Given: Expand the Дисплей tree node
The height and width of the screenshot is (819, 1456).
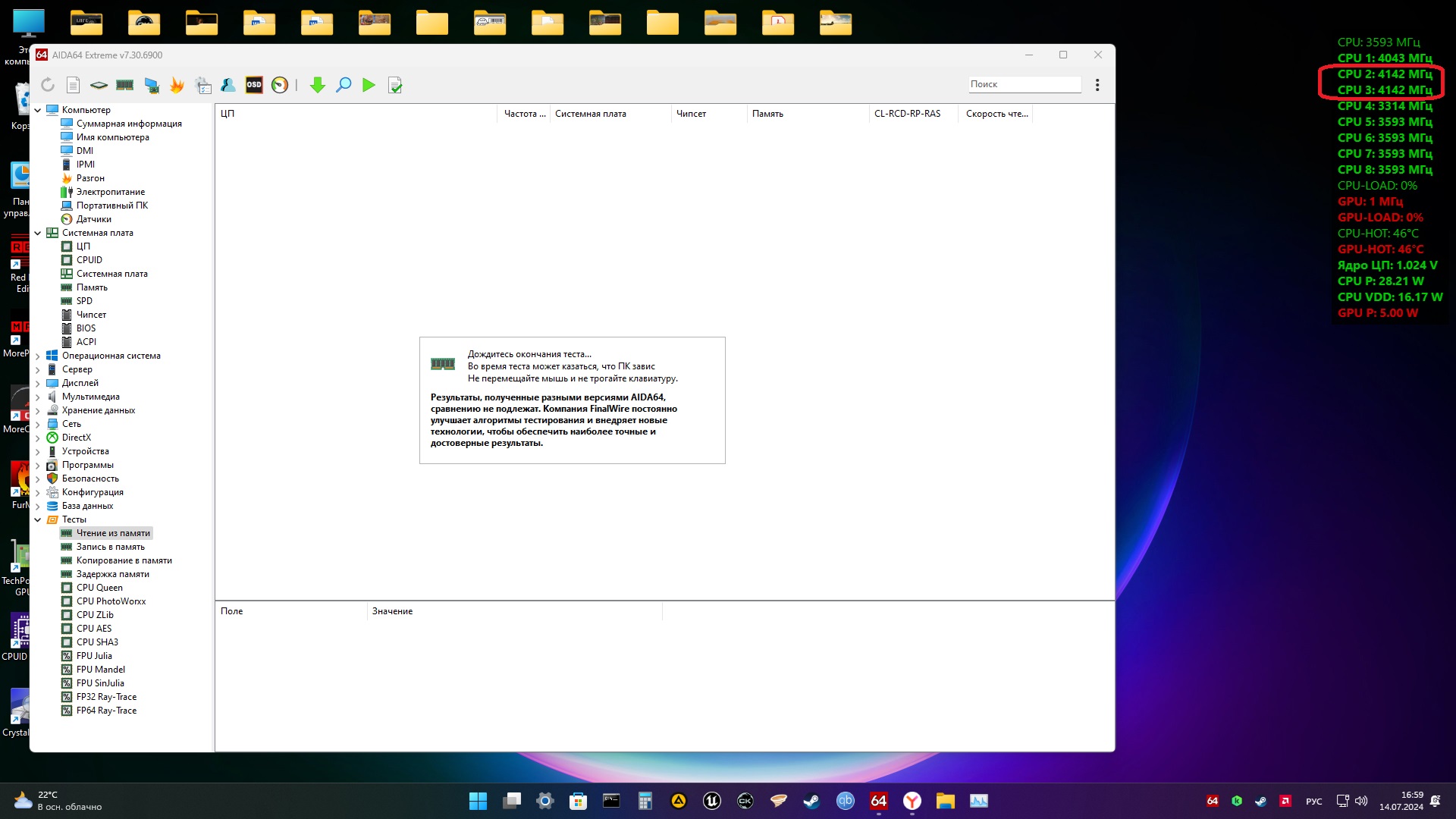Looking at the screenshot, I should 38,383.
